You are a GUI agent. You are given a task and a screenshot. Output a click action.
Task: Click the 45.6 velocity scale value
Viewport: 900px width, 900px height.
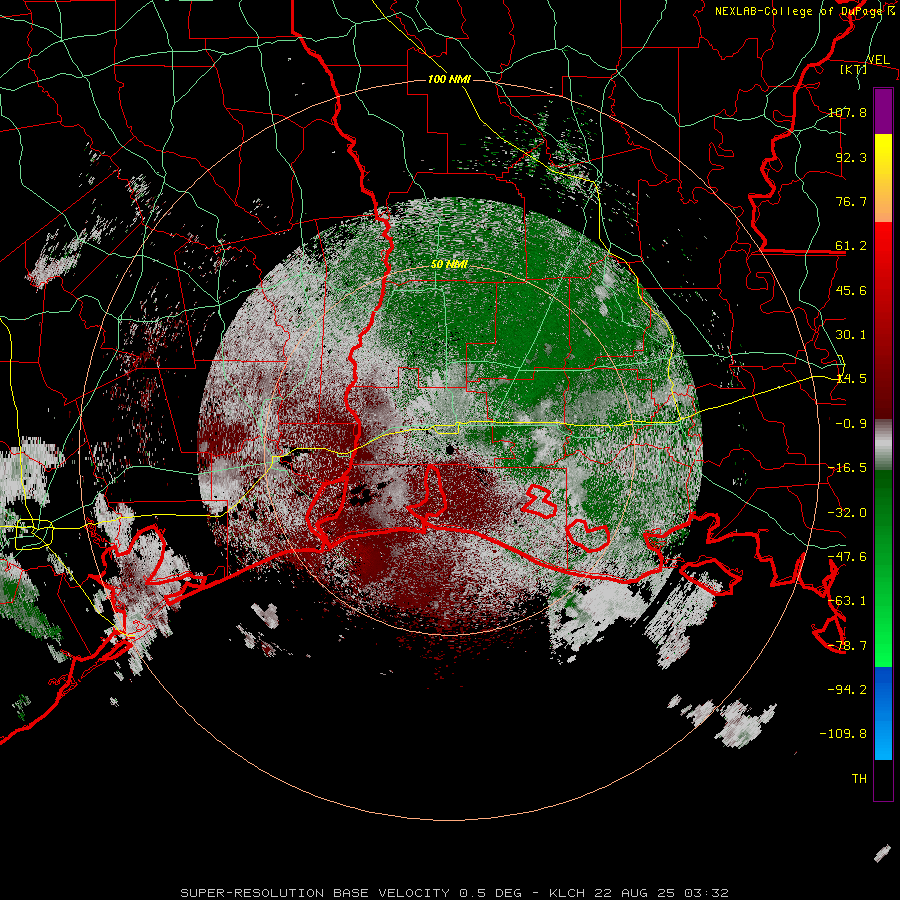point(851,290)
